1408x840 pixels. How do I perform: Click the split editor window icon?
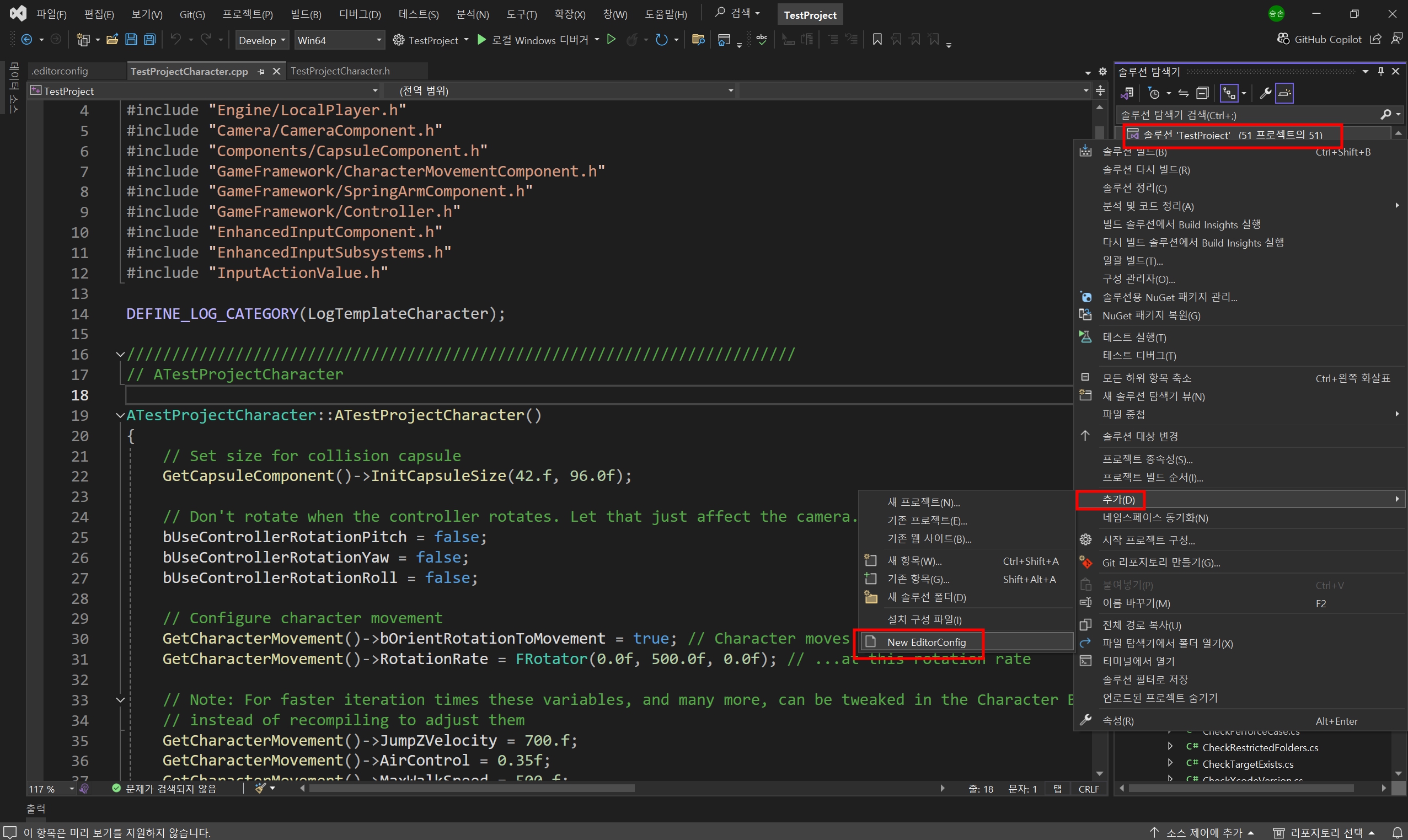(1100, 90)
